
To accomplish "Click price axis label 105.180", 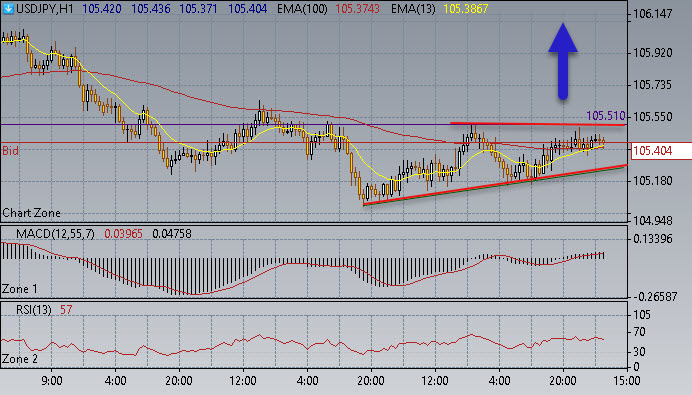I will (653, 181).
